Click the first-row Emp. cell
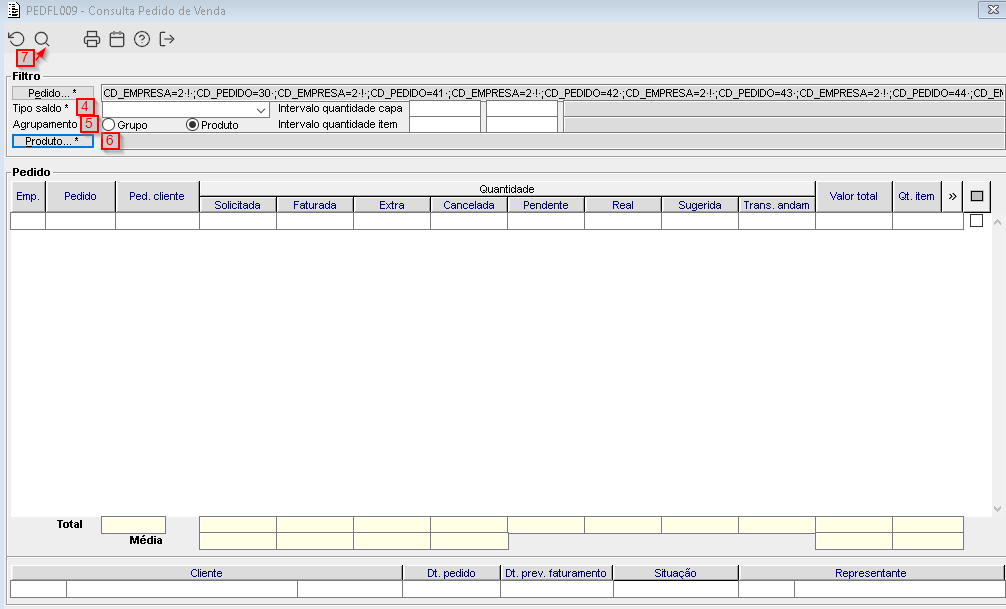The height and width of the screenshot is (609, 1006). (x=28, y=221)
